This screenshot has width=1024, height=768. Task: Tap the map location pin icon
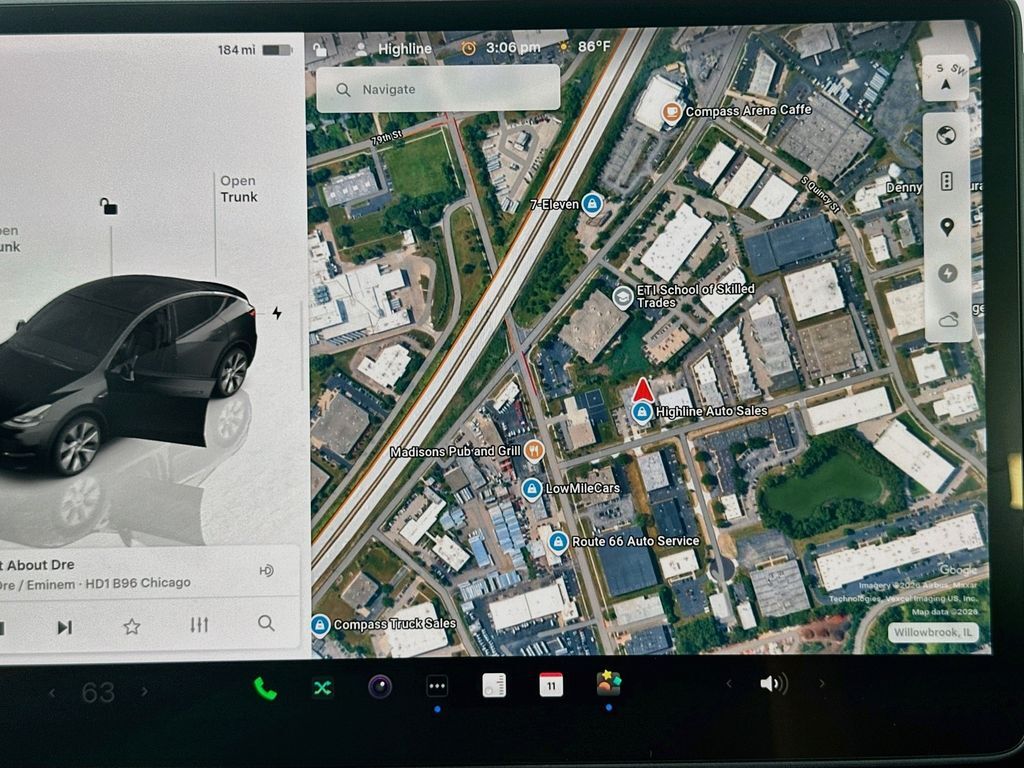947,227
